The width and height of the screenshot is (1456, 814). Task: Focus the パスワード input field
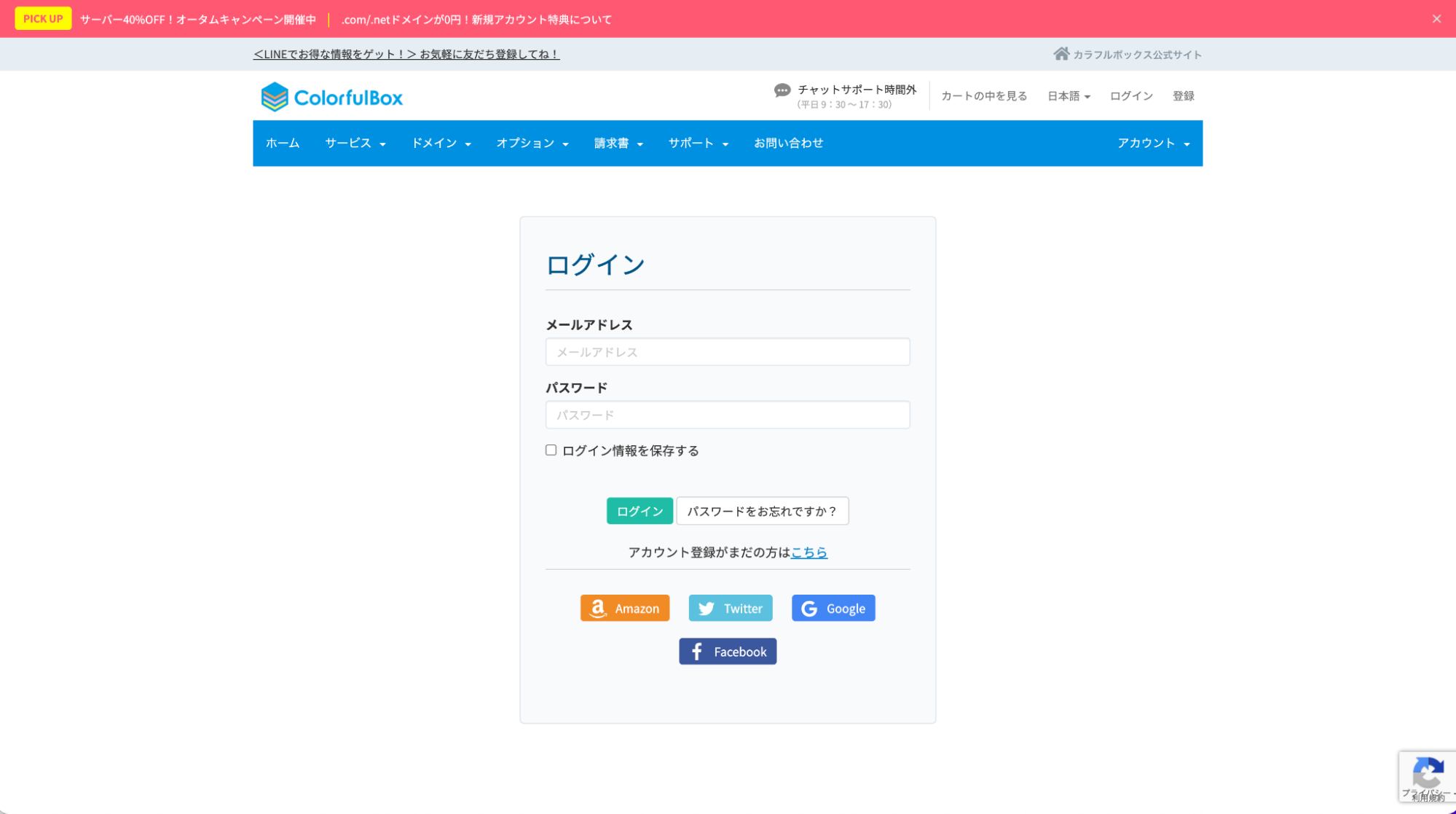click(x=728, y=415)
